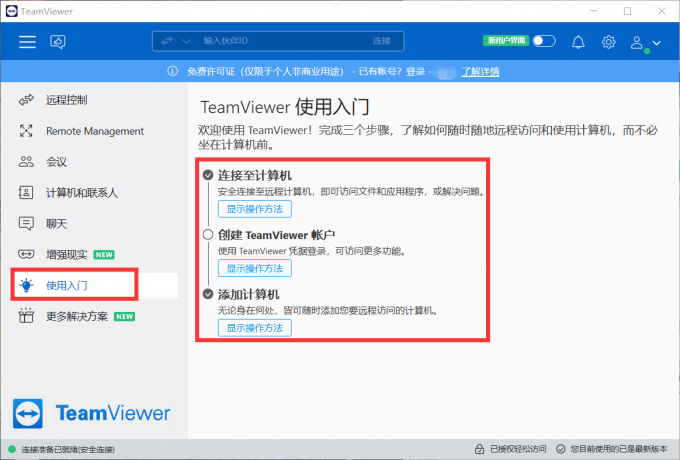The image size is (680, 460).
Task: Click 显示操作方法 under 创建 TeamViewer 帐户
Action: click(255, 268)
